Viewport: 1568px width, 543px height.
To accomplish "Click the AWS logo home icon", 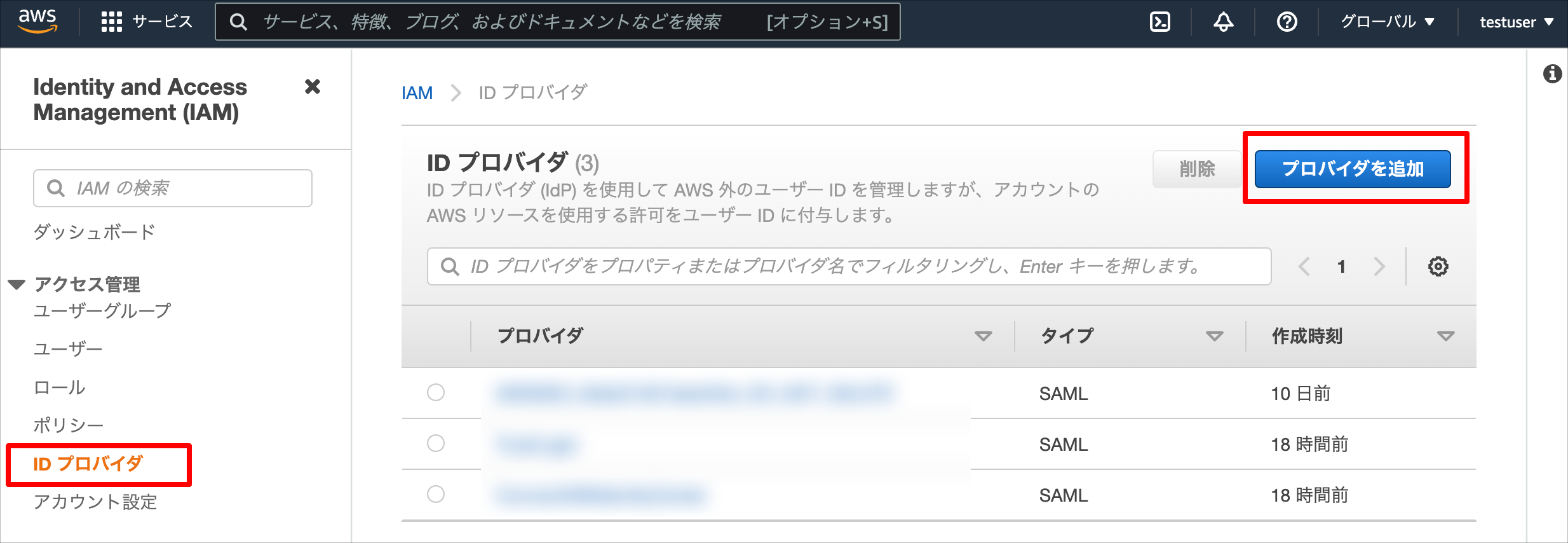I will tap(38, 21).
